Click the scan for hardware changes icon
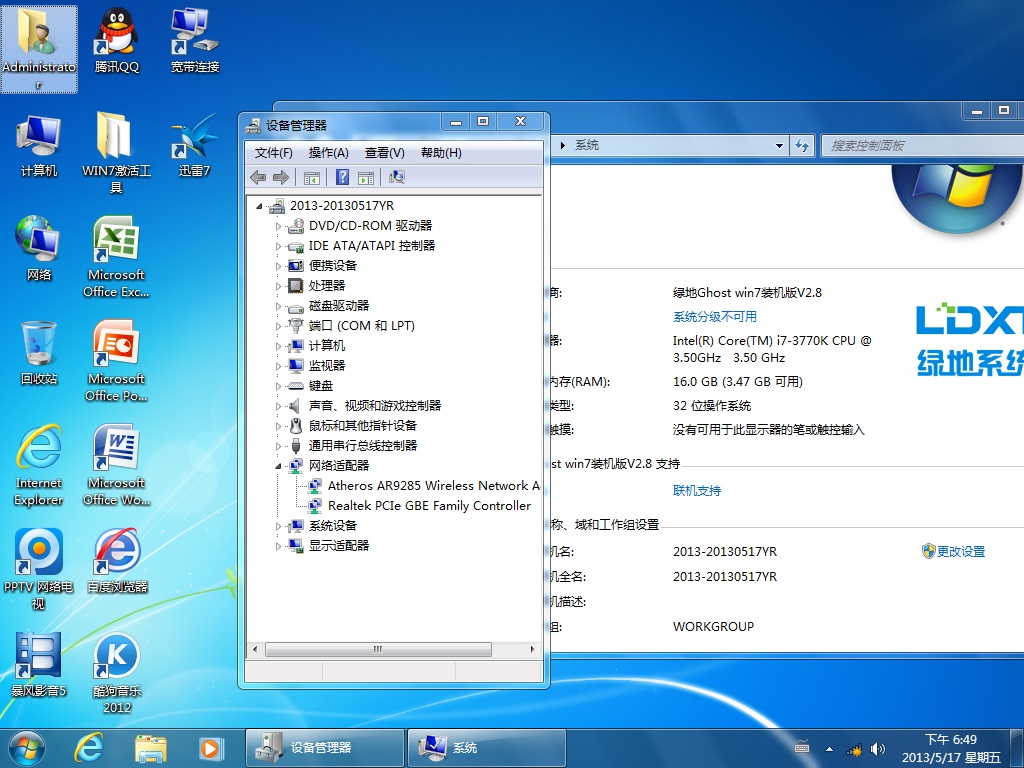This screenshot has width=1024, height=768. [396, 177]
